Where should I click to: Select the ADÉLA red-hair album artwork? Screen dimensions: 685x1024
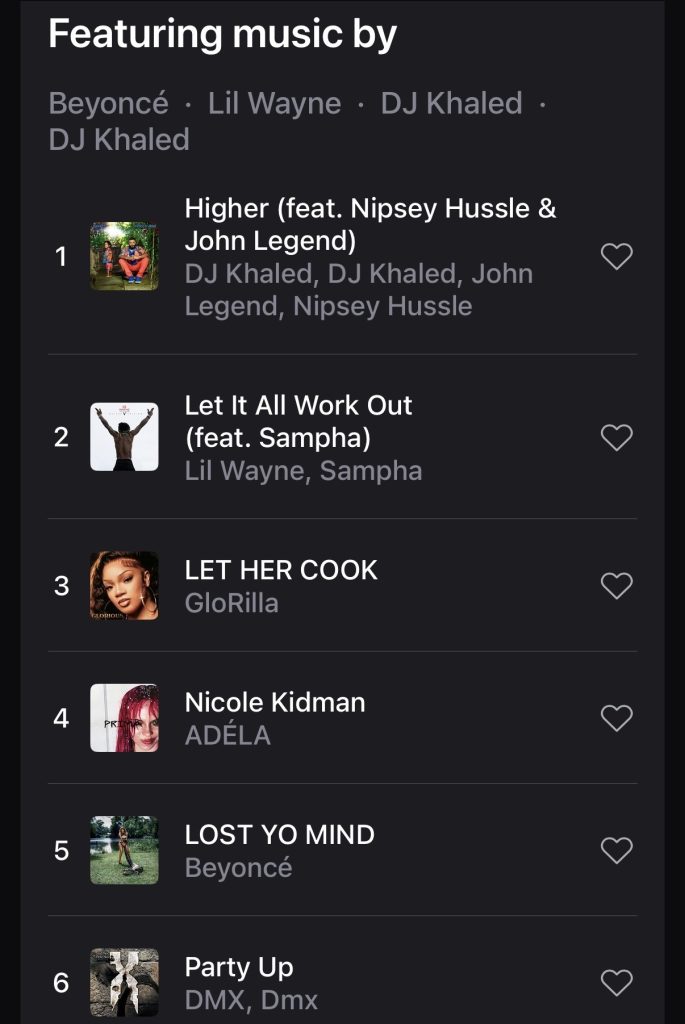[124, 718]
